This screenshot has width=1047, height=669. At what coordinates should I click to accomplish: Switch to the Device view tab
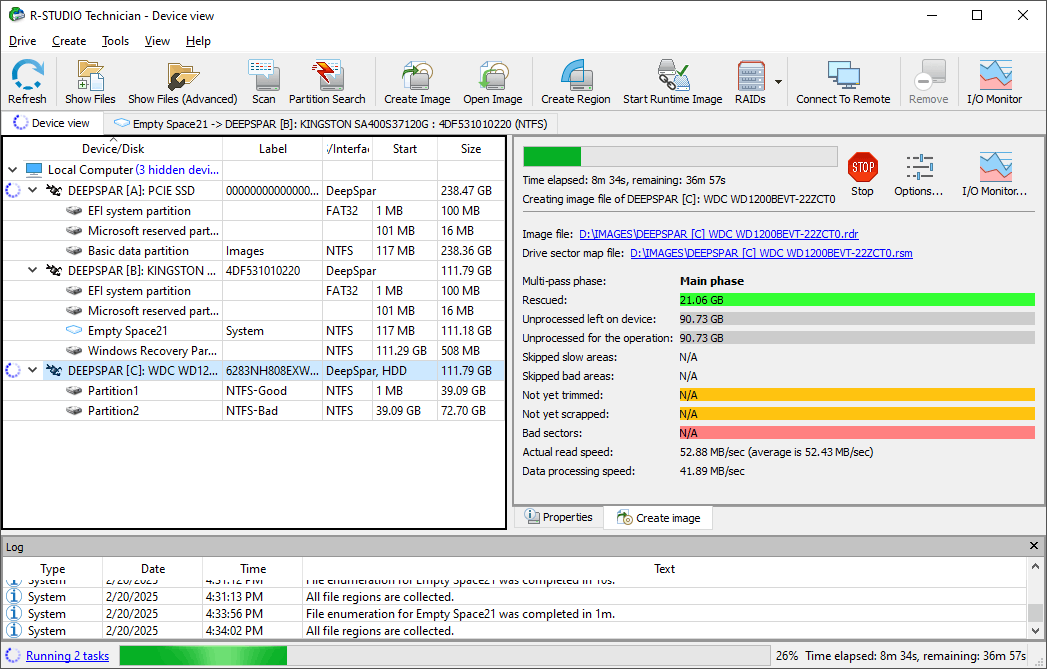tap(51, 124)
